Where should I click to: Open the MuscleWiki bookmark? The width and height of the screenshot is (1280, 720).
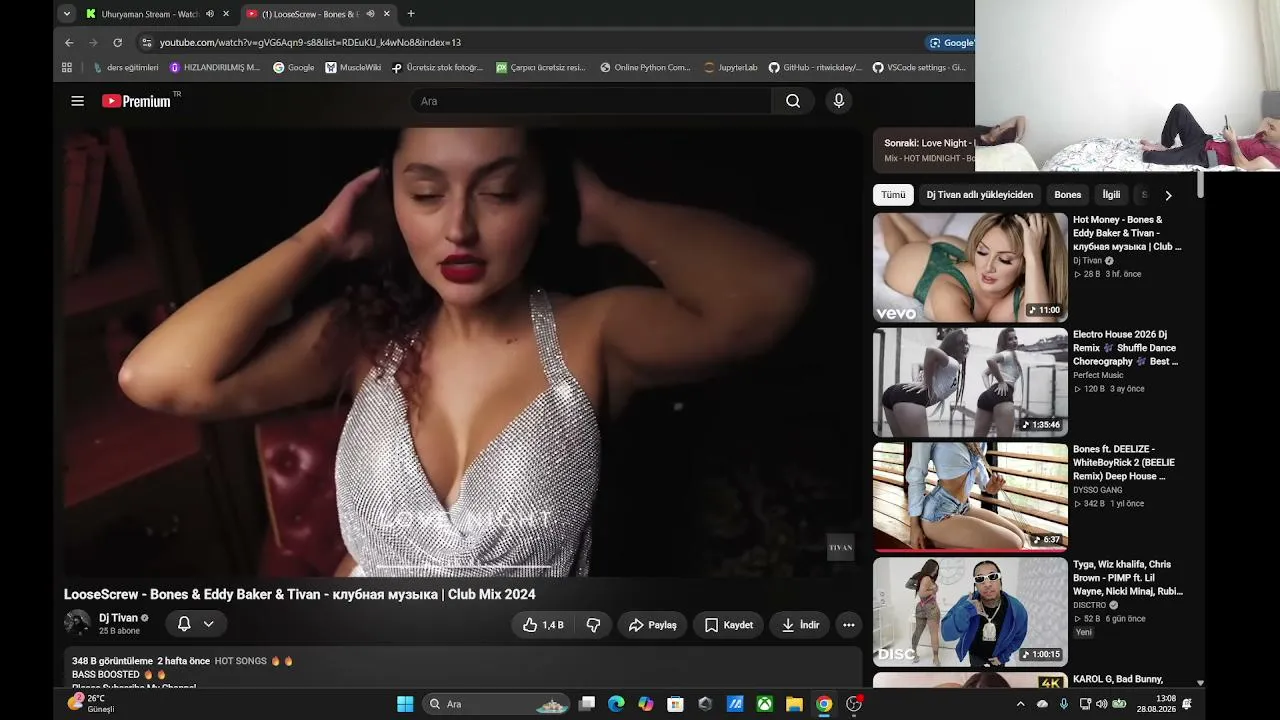353,68
